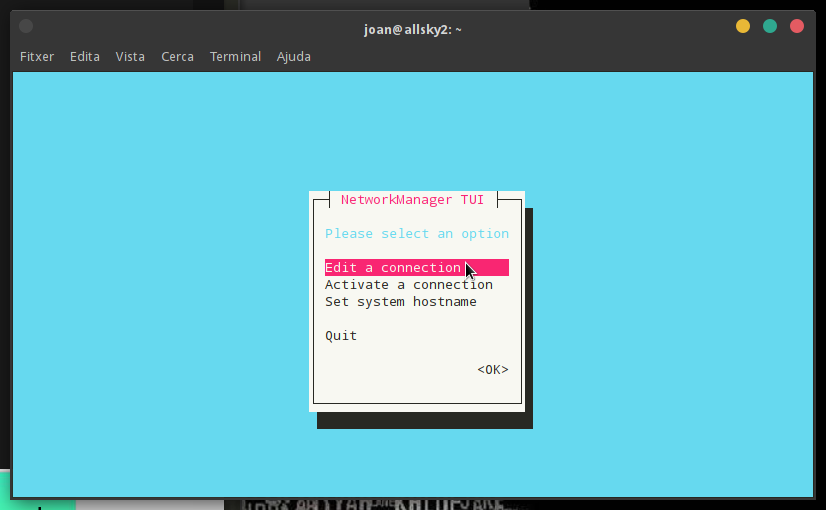Click the <OK> button

point(493,370)
